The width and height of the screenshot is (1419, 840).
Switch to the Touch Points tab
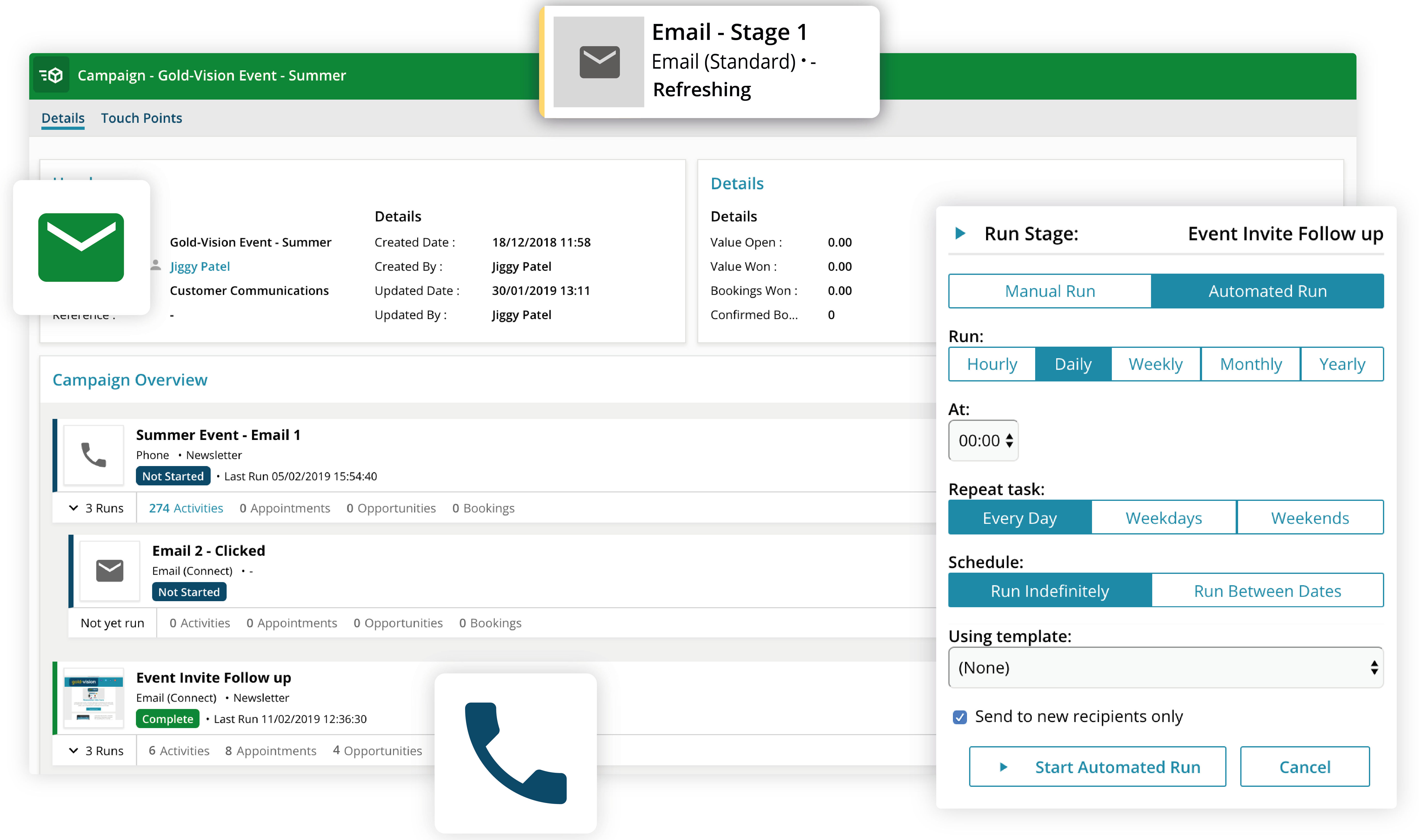coord(141,118)
